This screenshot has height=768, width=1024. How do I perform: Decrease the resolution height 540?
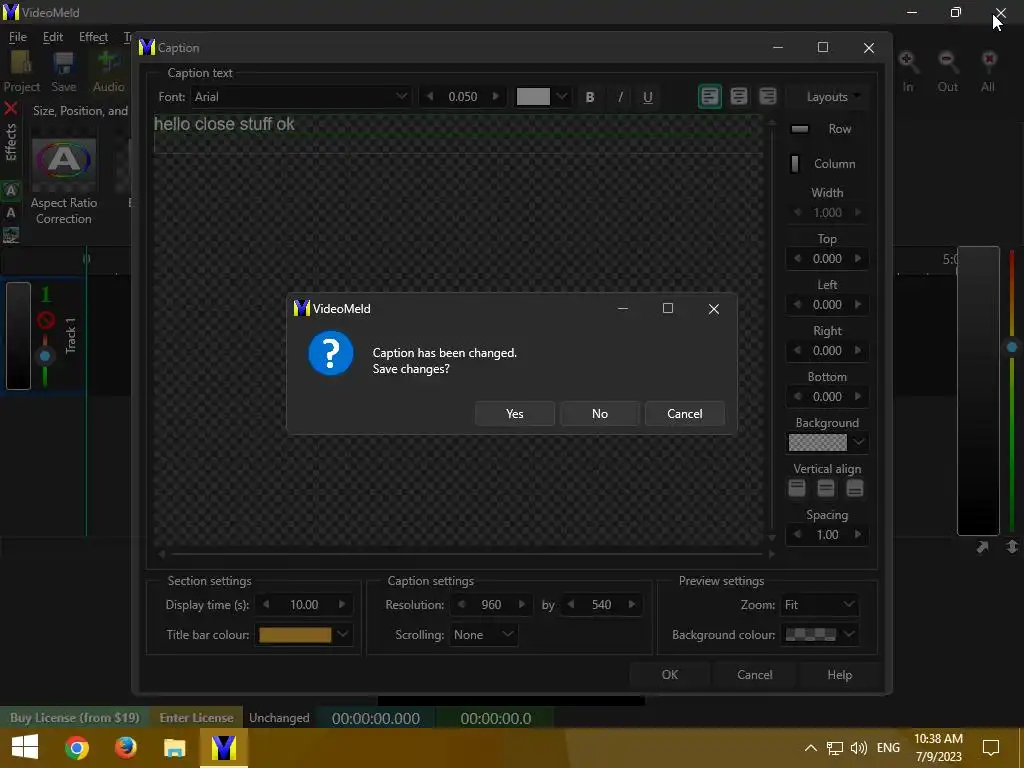(571, 605)
